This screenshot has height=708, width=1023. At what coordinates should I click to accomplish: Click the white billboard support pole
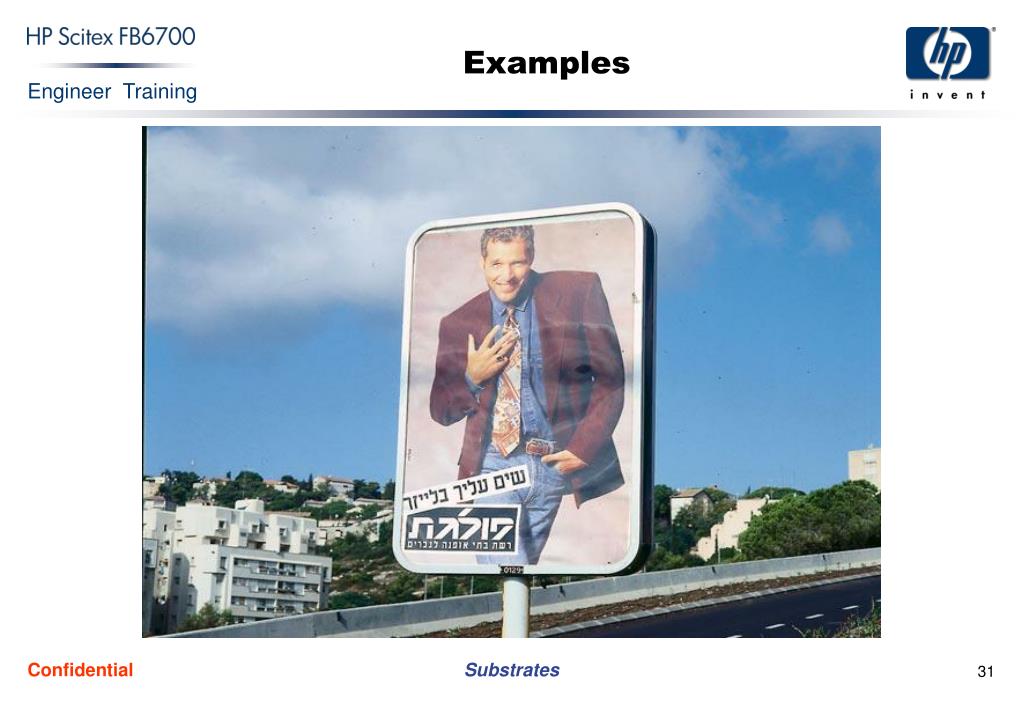click(515, 606)
